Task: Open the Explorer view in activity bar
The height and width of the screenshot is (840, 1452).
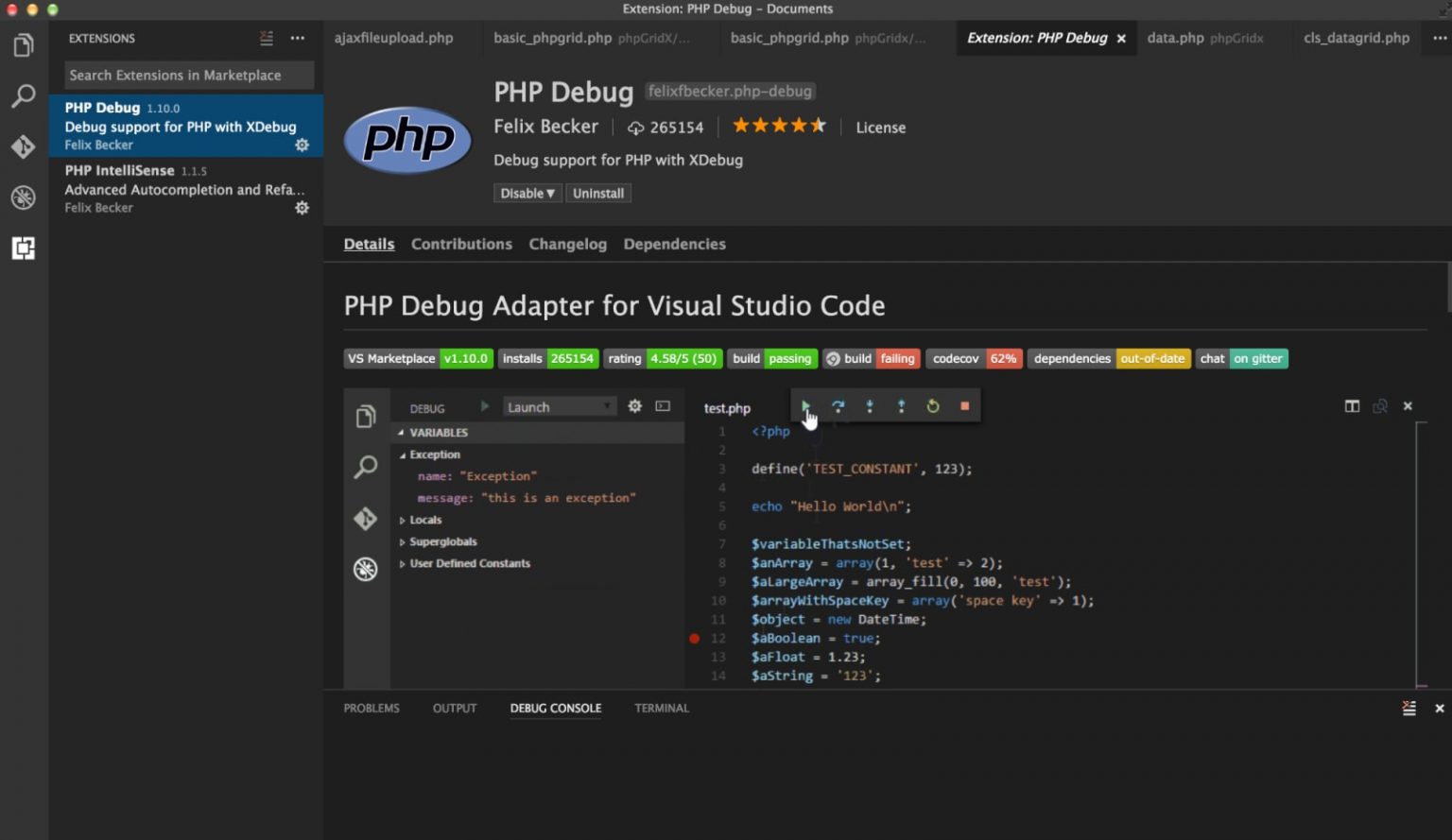Action: pyautogui.click(x=24, y=45)
